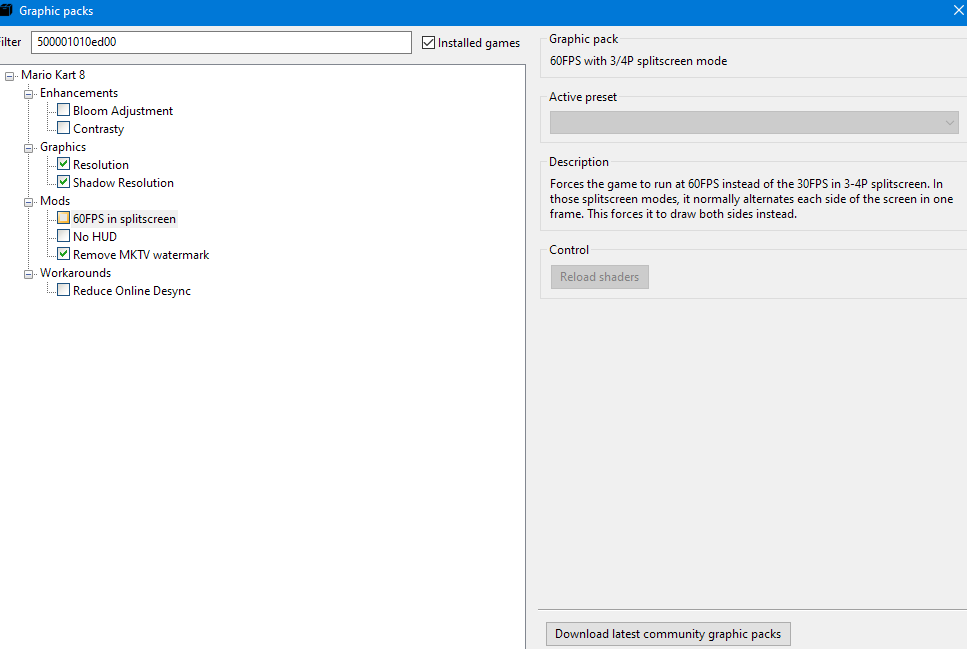This screenshot has width=967, height=649.
Task: Close the Graphic packs window
Action: click(959, 10)
